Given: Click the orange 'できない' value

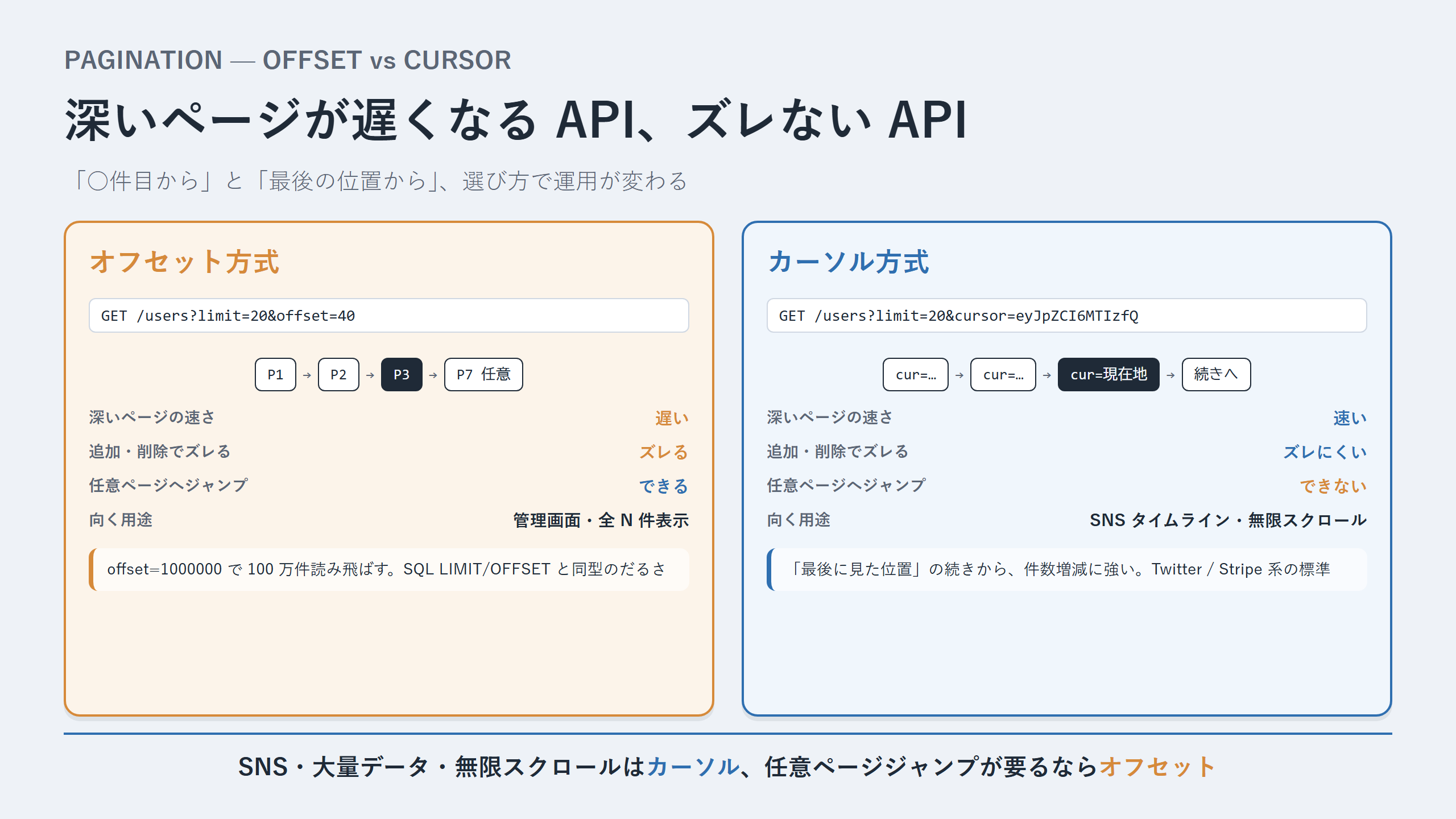Looking at the screenshot, I should pos(1333,486).
